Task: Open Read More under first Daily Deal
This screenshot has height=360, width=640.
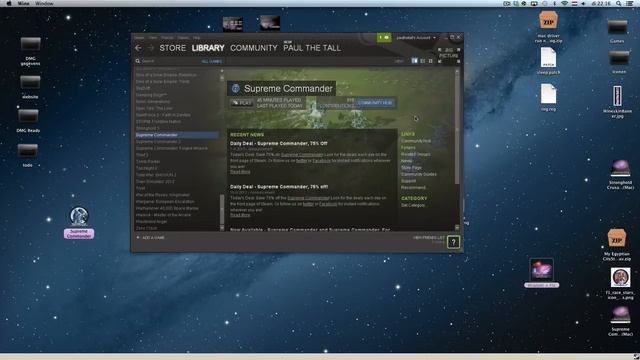Action: [240, 172]
